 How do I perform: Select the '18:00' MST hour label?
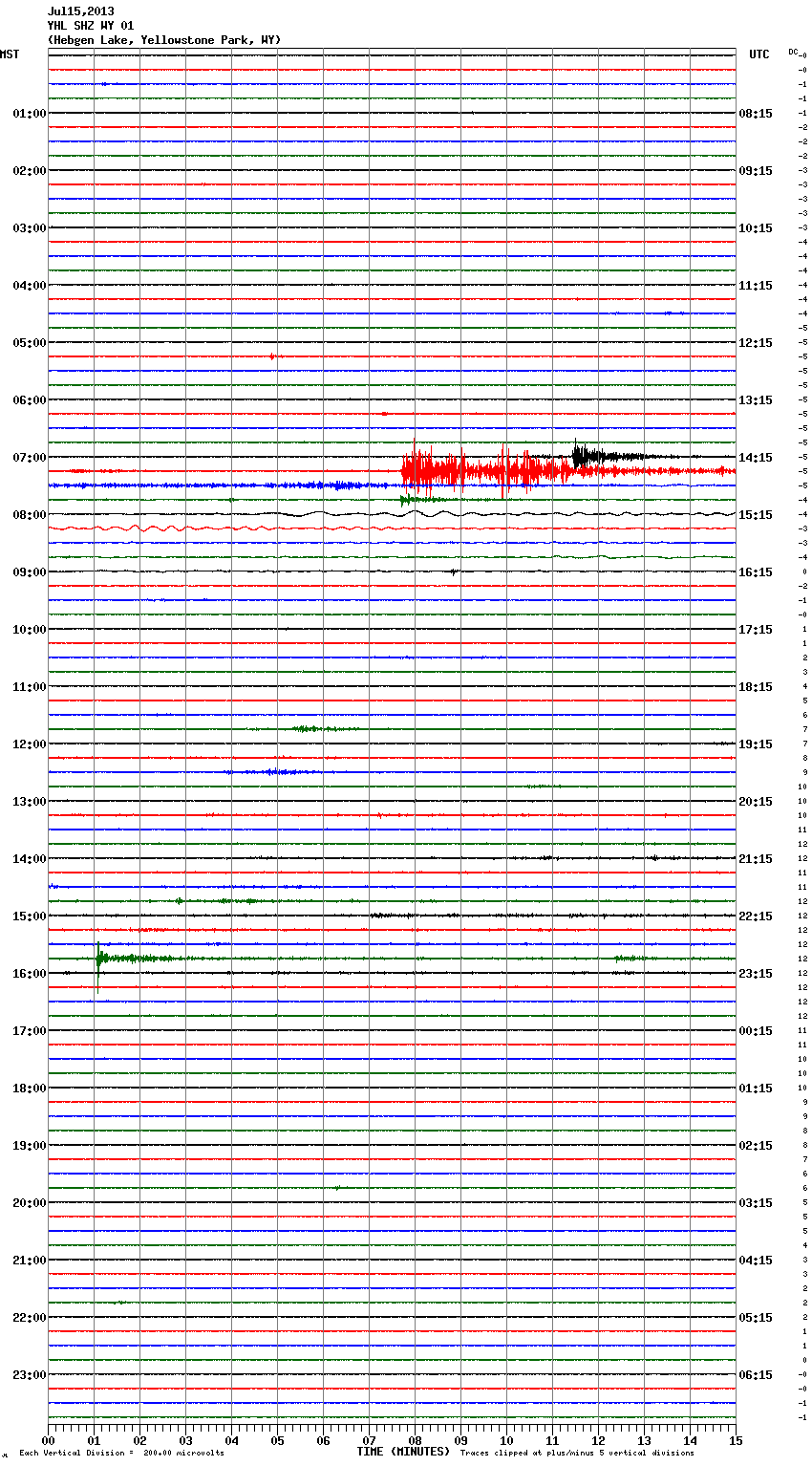click(30, 1089)
